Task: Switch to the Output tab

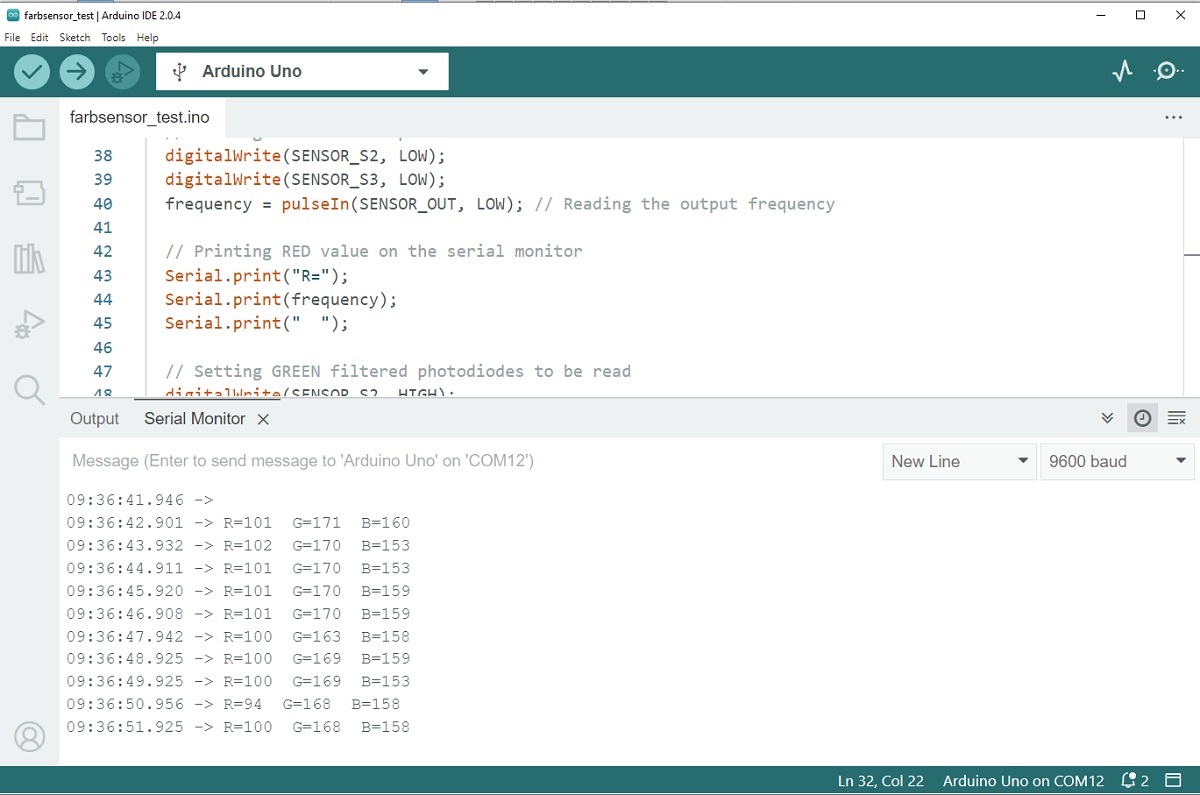Action: 95,419
